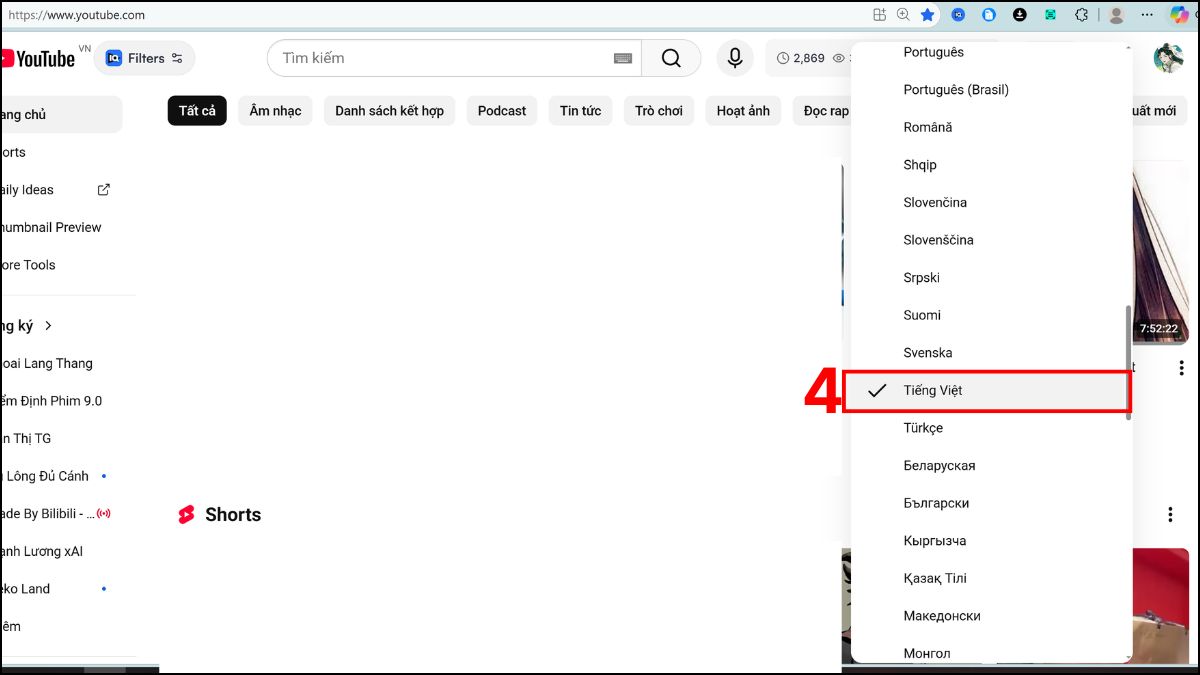Select the Đọc rap filter chip
The width and height of the screenshot is (1200, 675).
pyautogui.click(x=822, y=111)
